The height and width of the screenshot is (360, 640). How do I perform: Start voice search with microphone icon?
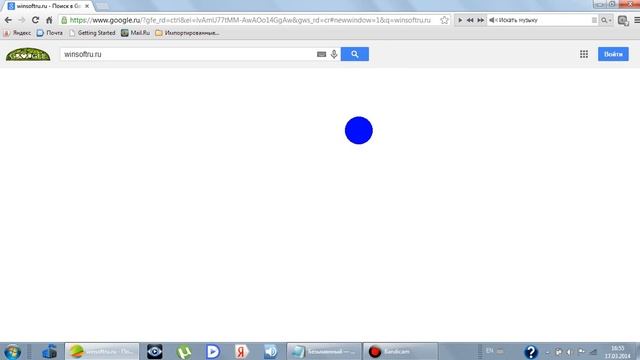(x=334, y=54)
